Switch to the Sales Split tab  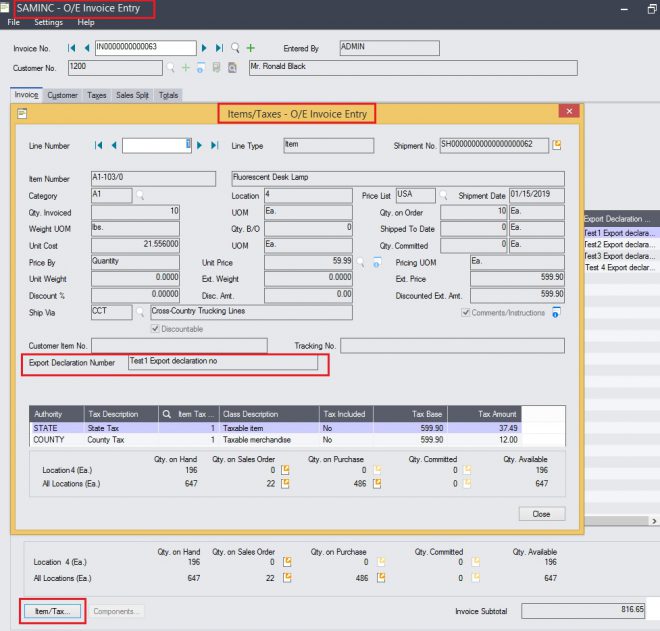tap(132, 95)
